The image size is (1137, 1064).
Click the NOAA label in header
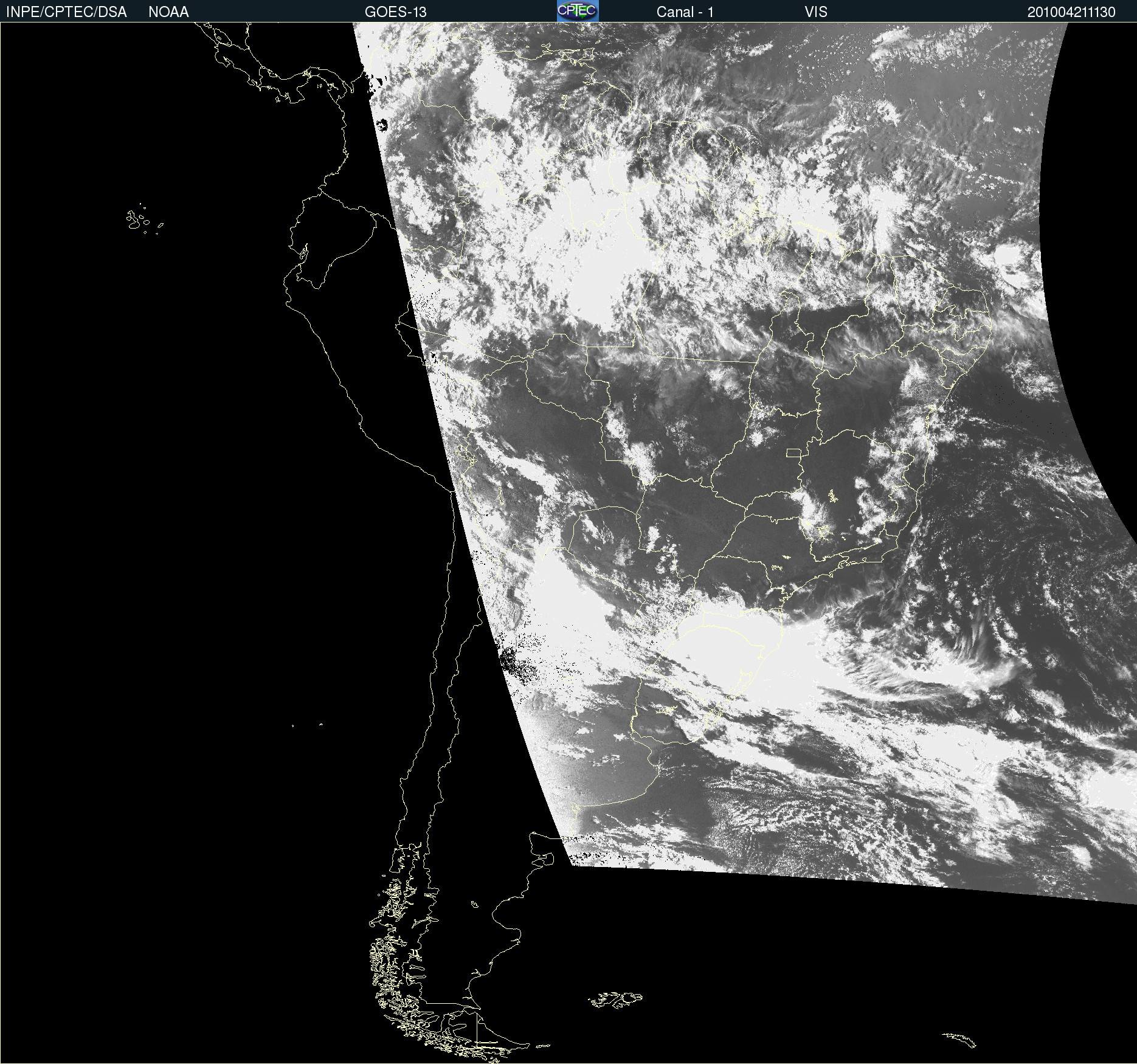point(168,12)
